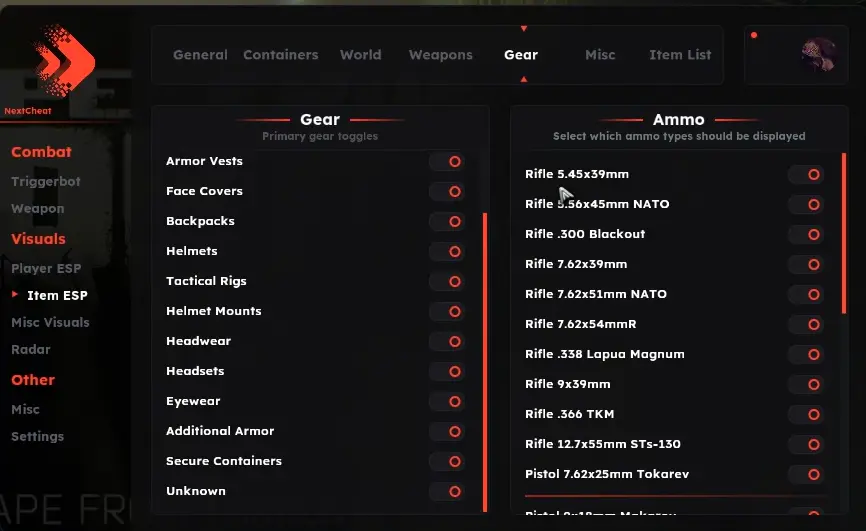Toggle Rifle .338 Lapua Magnum ammo
Image resolution: width=866 pixels, height=531 pixels.
coord(806,354)
